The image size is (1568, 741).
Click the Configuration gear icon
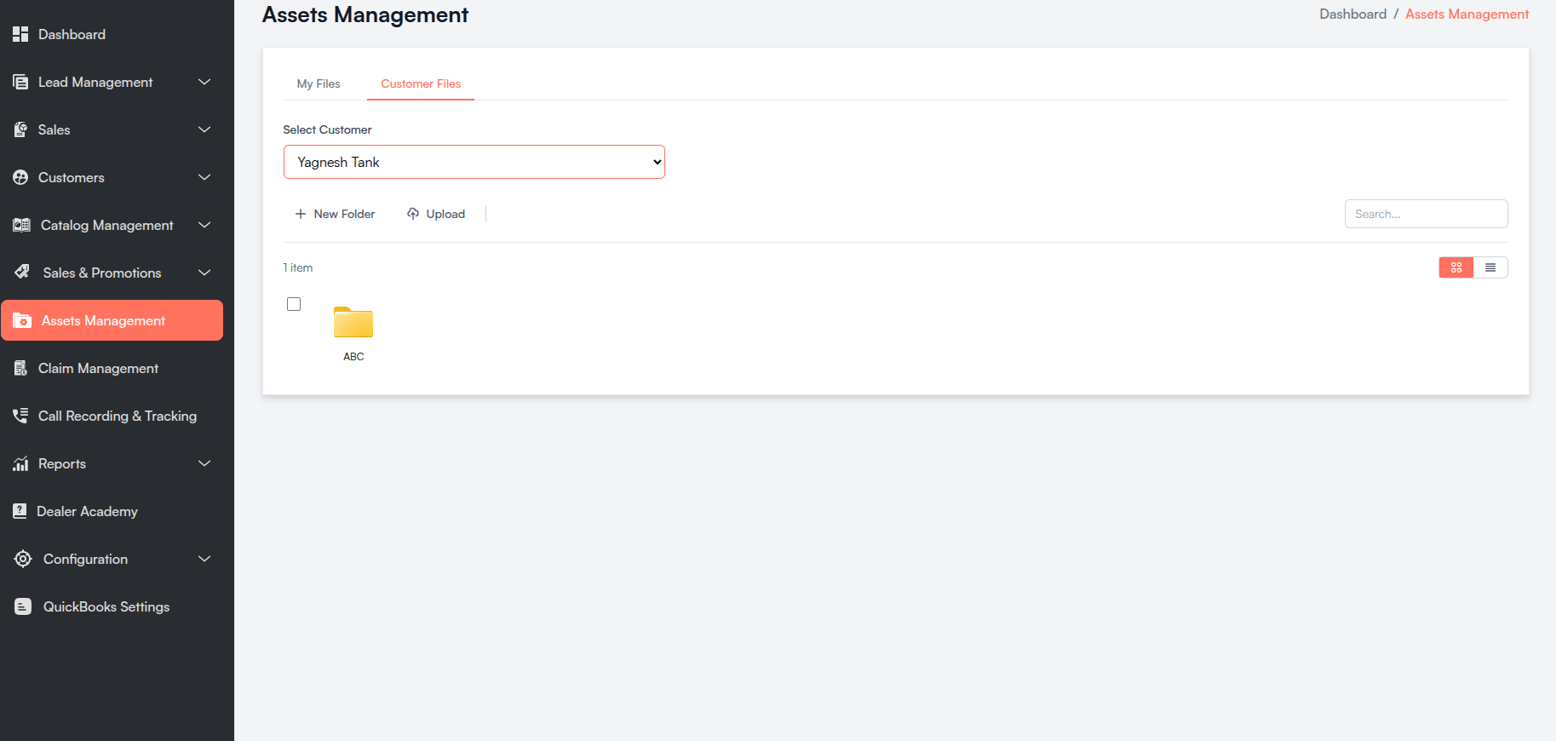click(x=23, y=559)
